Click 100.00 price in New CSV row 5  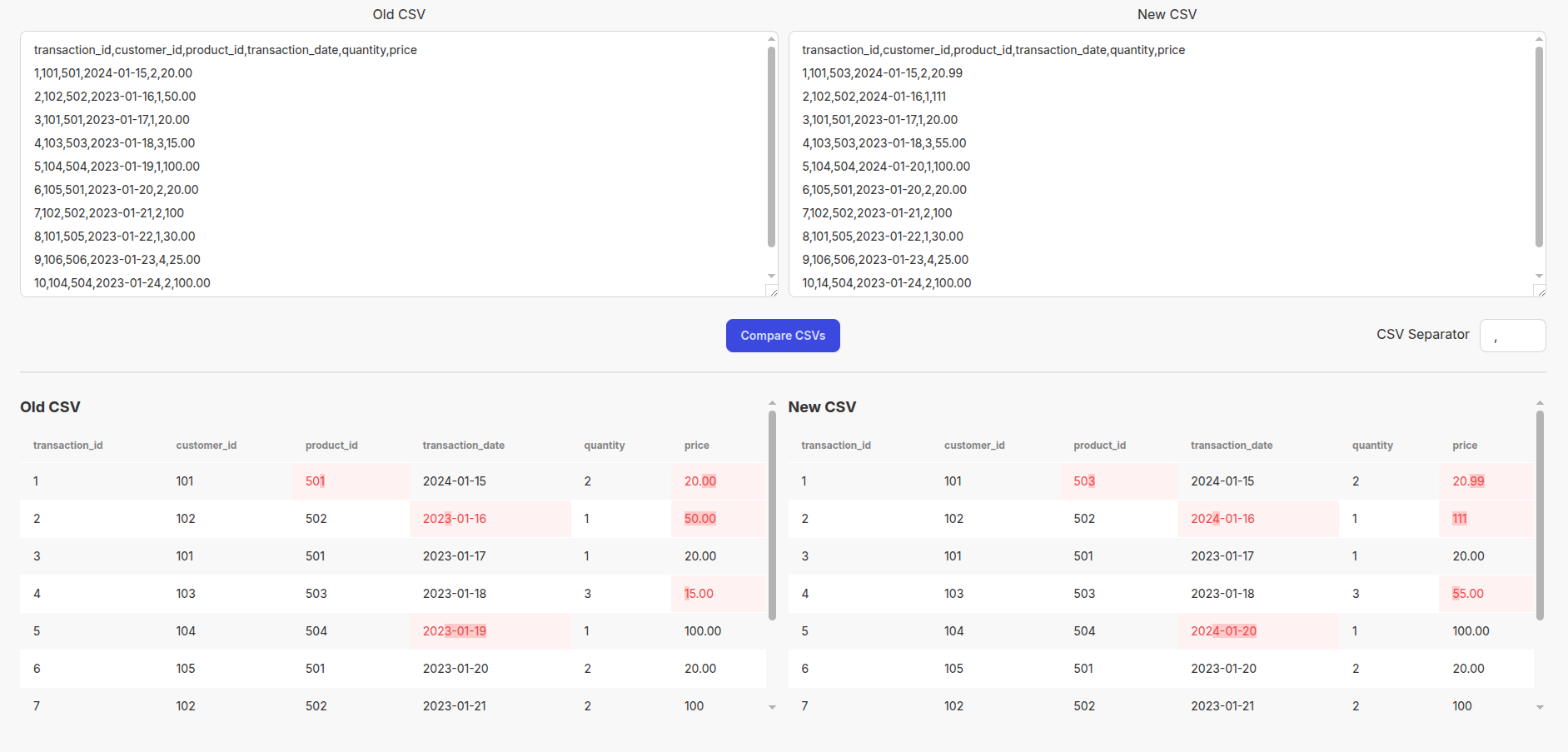[1471, 631]
